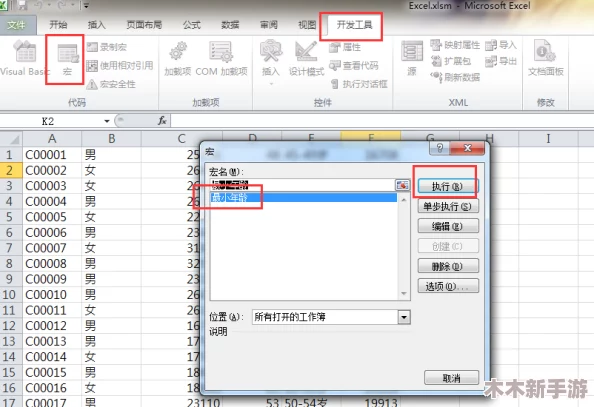Select row 2 header

point(10,171)
